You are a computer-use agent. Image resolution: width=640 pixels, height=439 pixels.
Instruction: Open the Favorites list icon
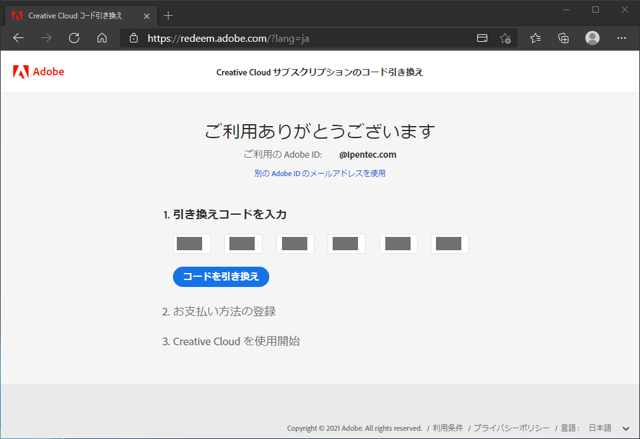coord(536,38)
